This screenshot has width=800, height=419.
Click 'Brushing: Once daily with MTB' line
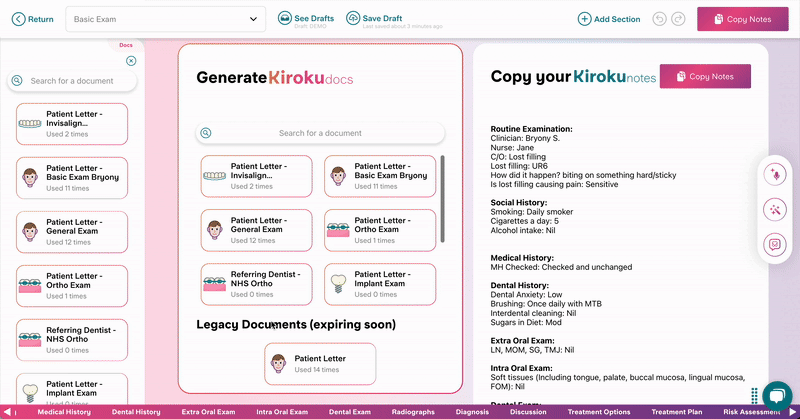click(x=546, y=304)
